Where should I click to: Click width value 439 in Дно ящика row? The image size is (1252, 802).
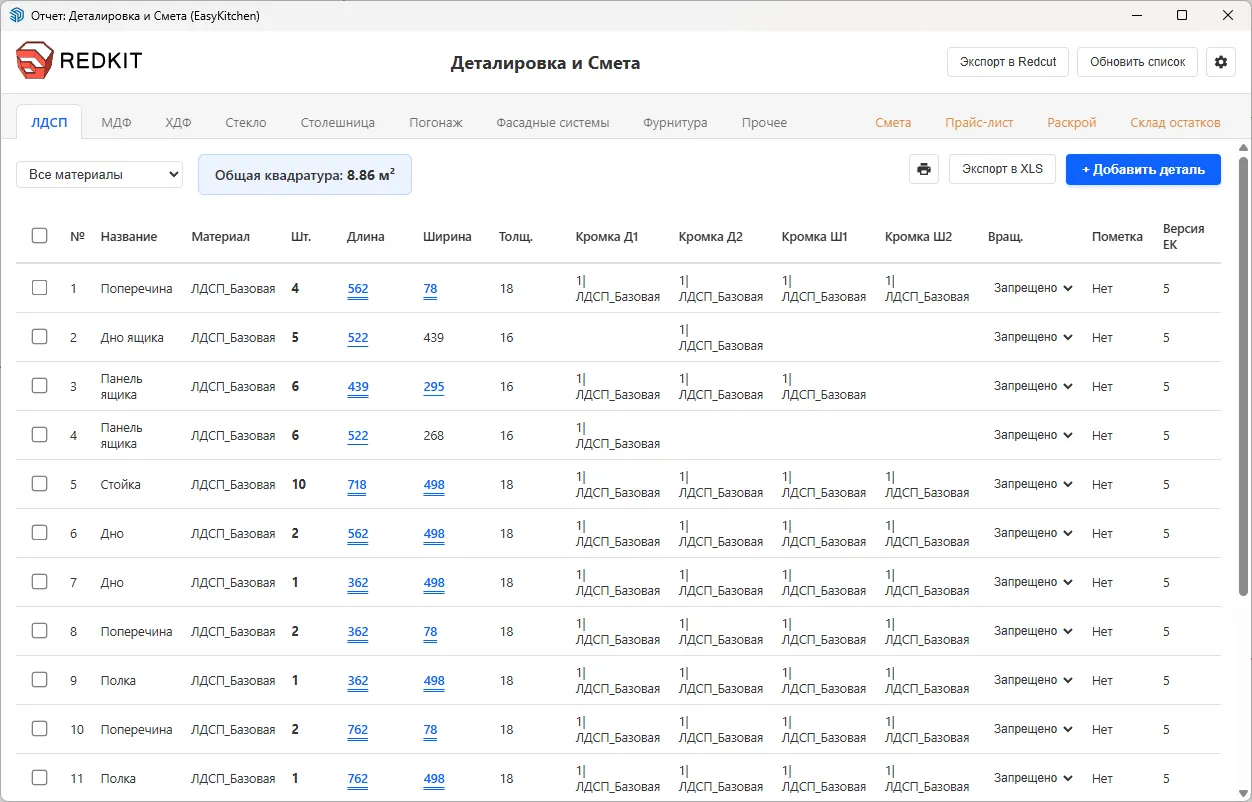point(433,338)
